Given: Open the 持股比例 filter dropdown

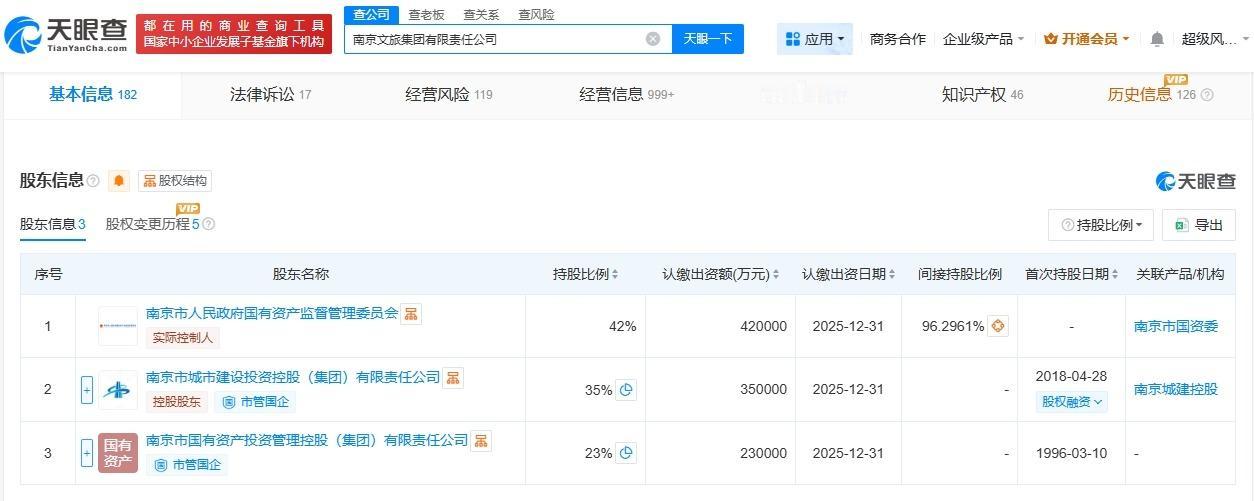Looking at the screenshot, I should 1101,225.
